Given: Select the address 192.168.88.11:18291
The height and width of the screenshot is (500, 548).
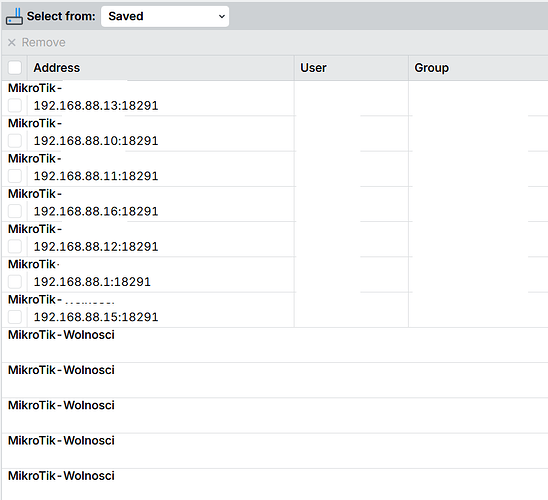Looking at the screenshot, I should click(x=96, y=176).
